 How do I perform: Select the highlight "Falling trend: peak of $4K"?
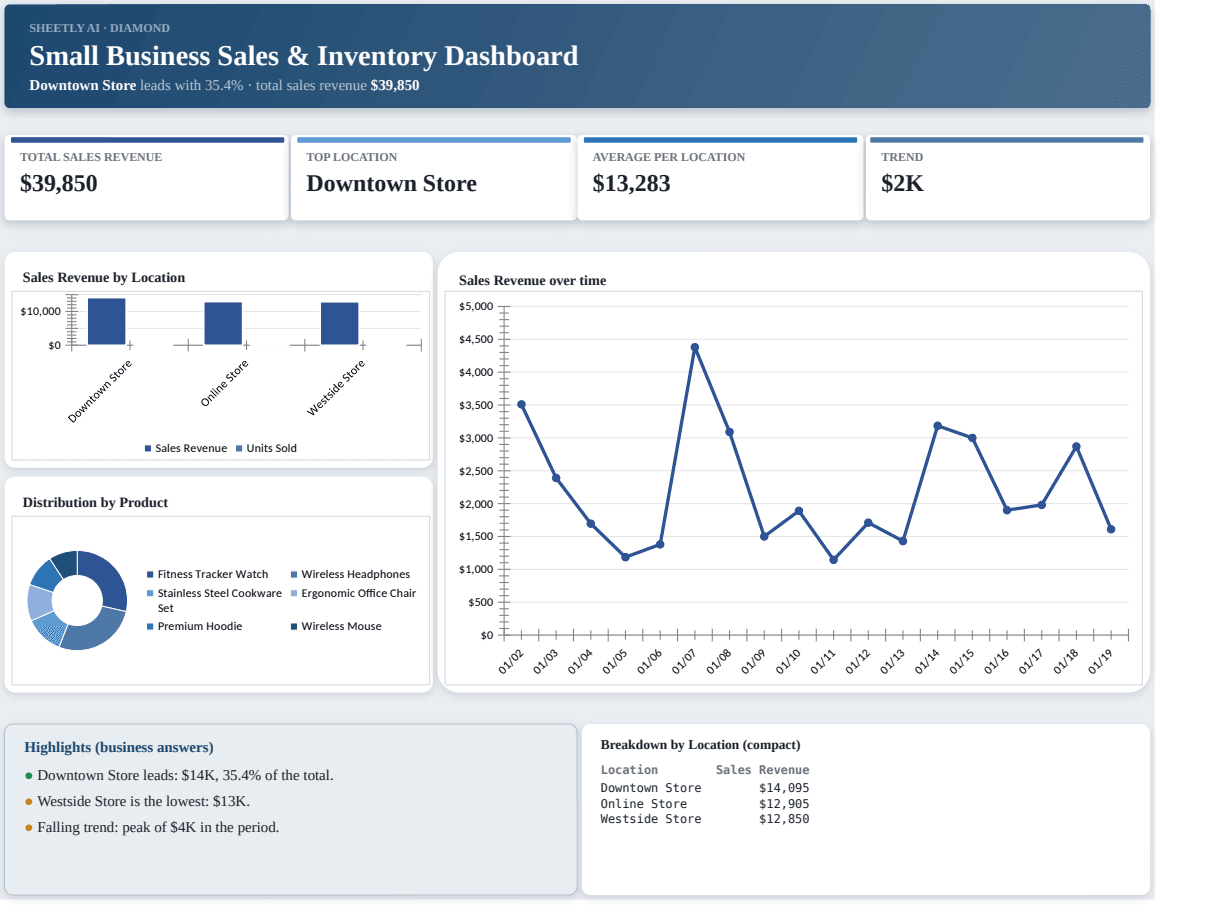152,827
